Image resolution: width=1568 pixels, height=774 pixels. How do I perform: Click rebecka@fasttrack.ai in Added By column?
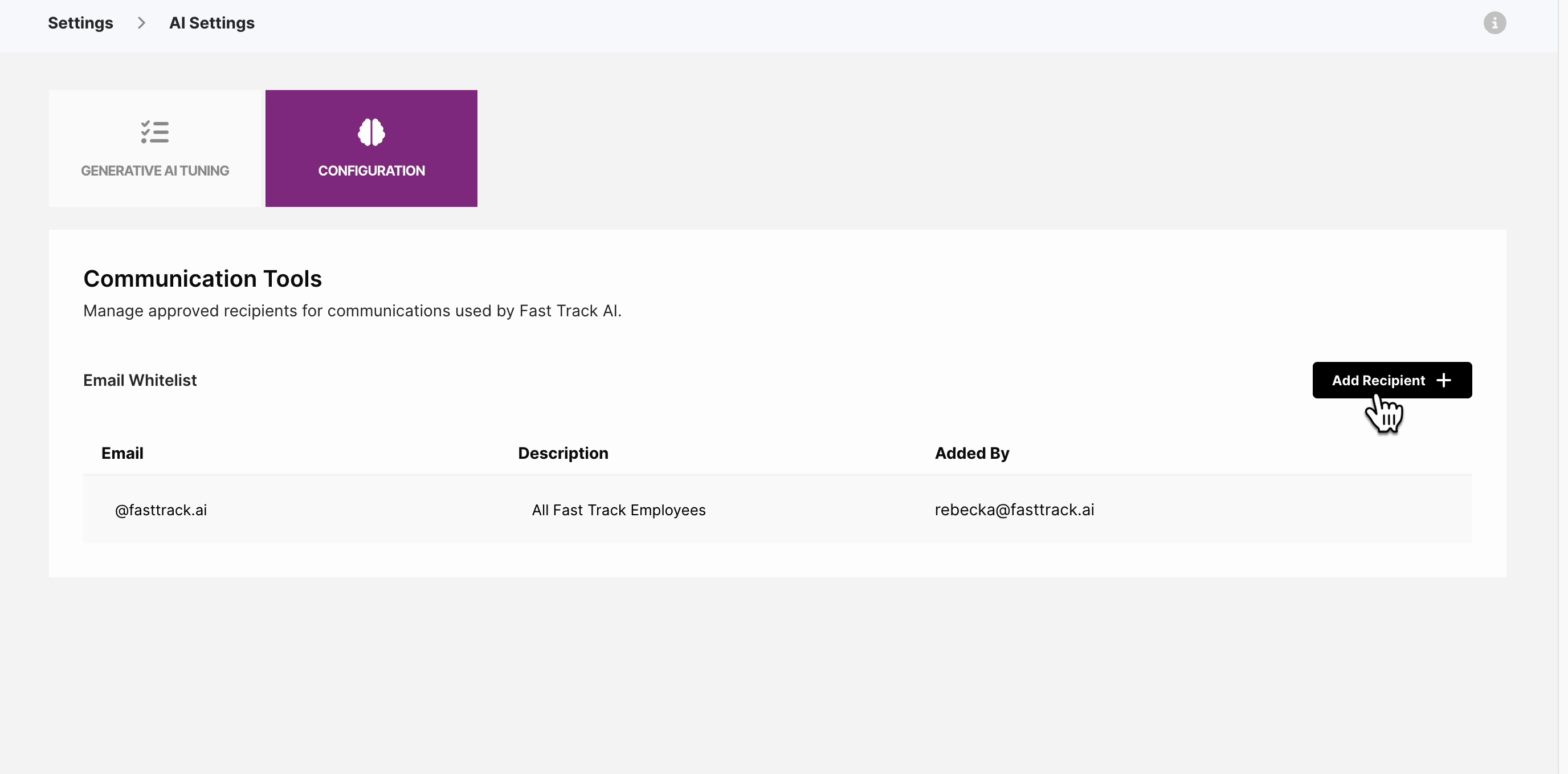[1014, 510]
